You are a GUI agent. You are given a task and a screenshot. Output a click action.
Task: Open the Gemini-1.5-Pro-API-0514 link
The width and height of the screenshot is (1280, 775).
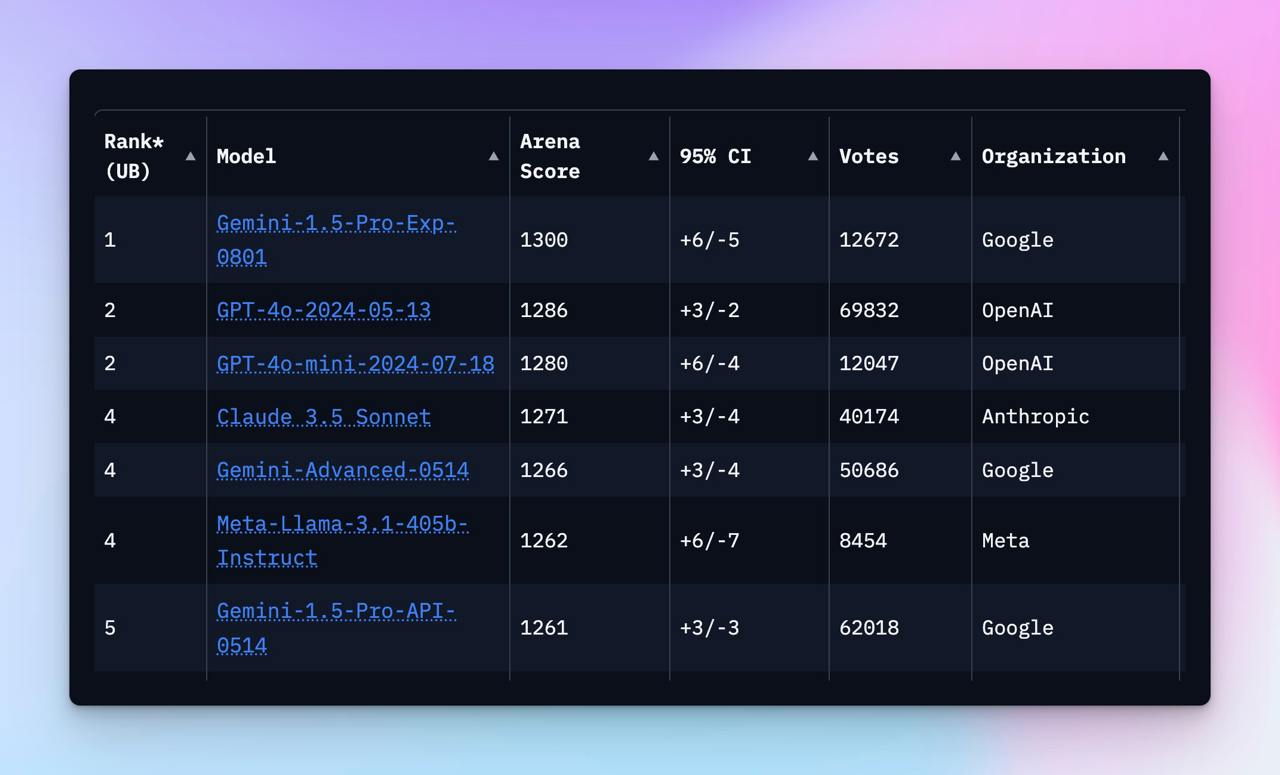click(336, 628)
